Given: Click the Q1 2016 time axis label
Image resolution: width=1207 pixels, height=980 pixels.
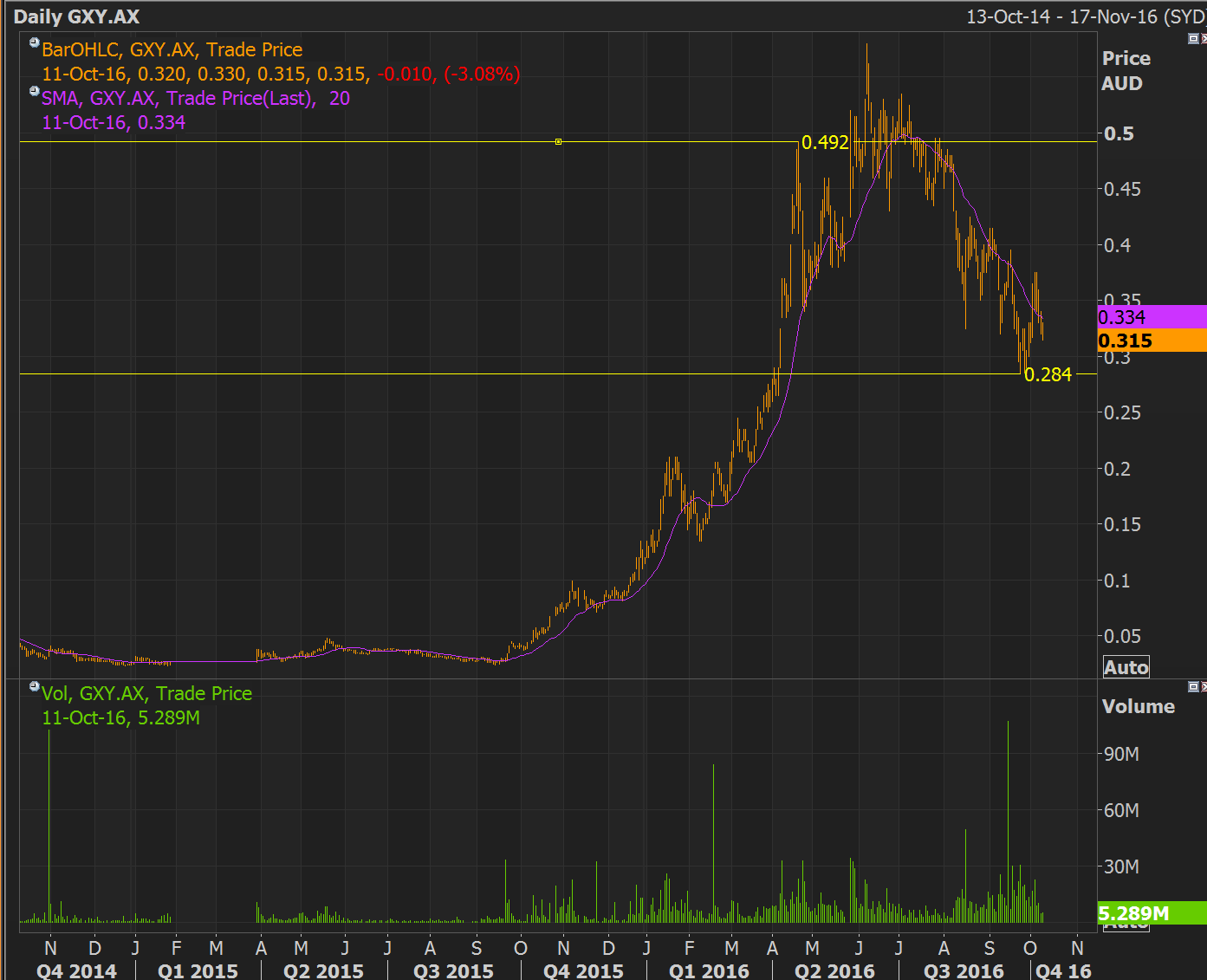Looking at the screenshot, I should click(709, 970).
